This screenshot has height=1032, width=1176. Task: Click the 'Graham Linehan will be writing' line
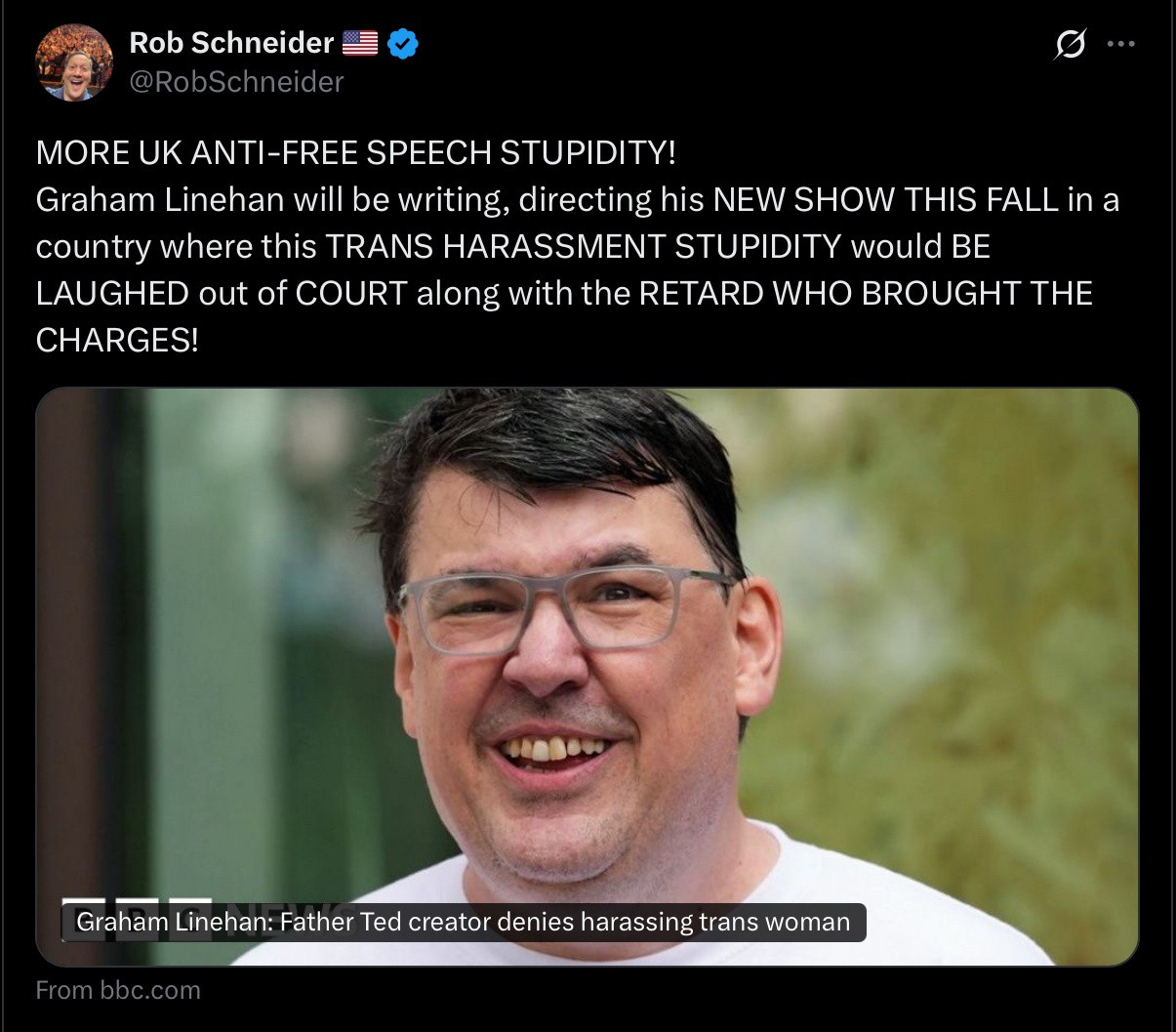pos(578,200)
